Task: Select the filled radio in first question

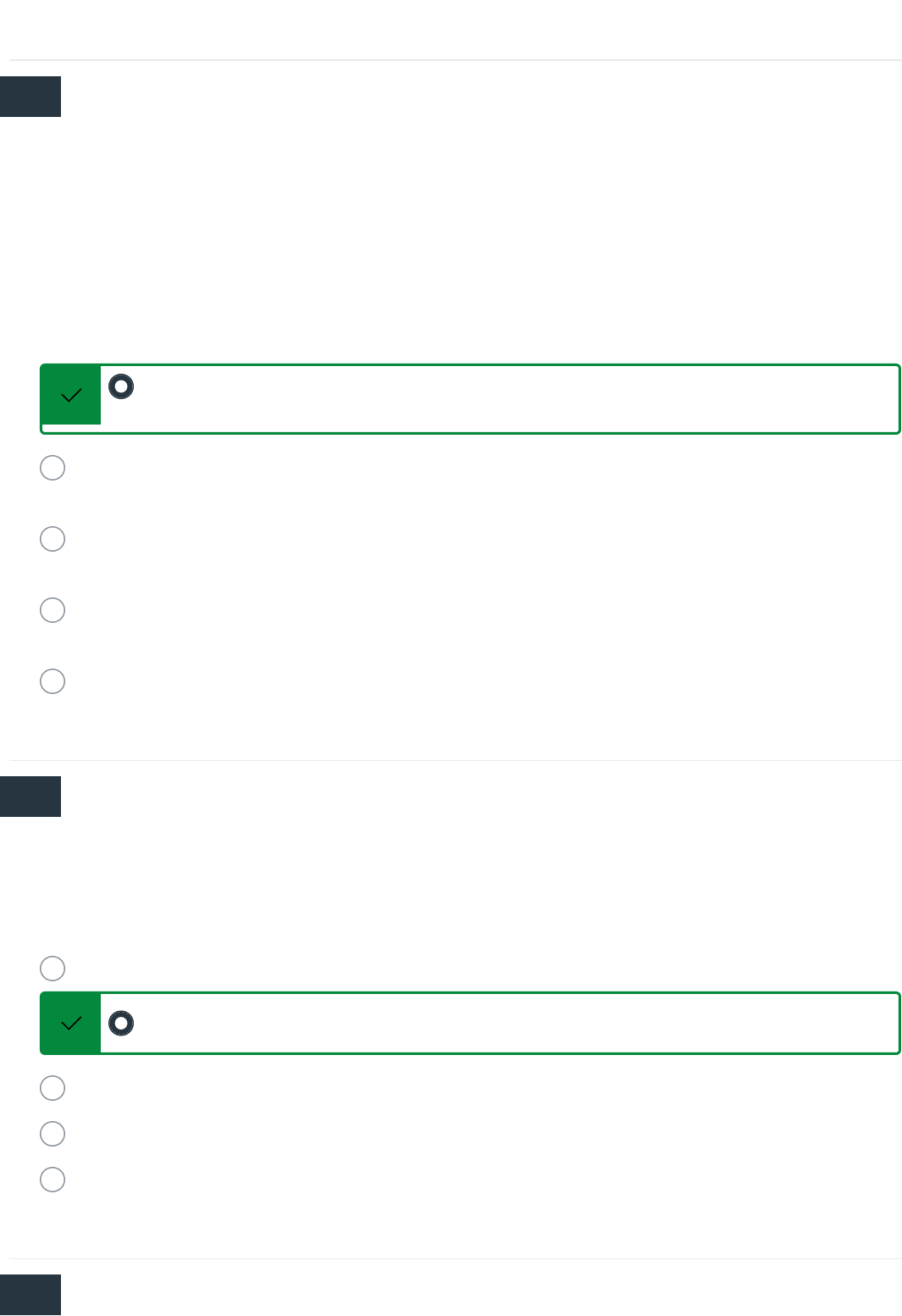Action: tap(121, 386)
